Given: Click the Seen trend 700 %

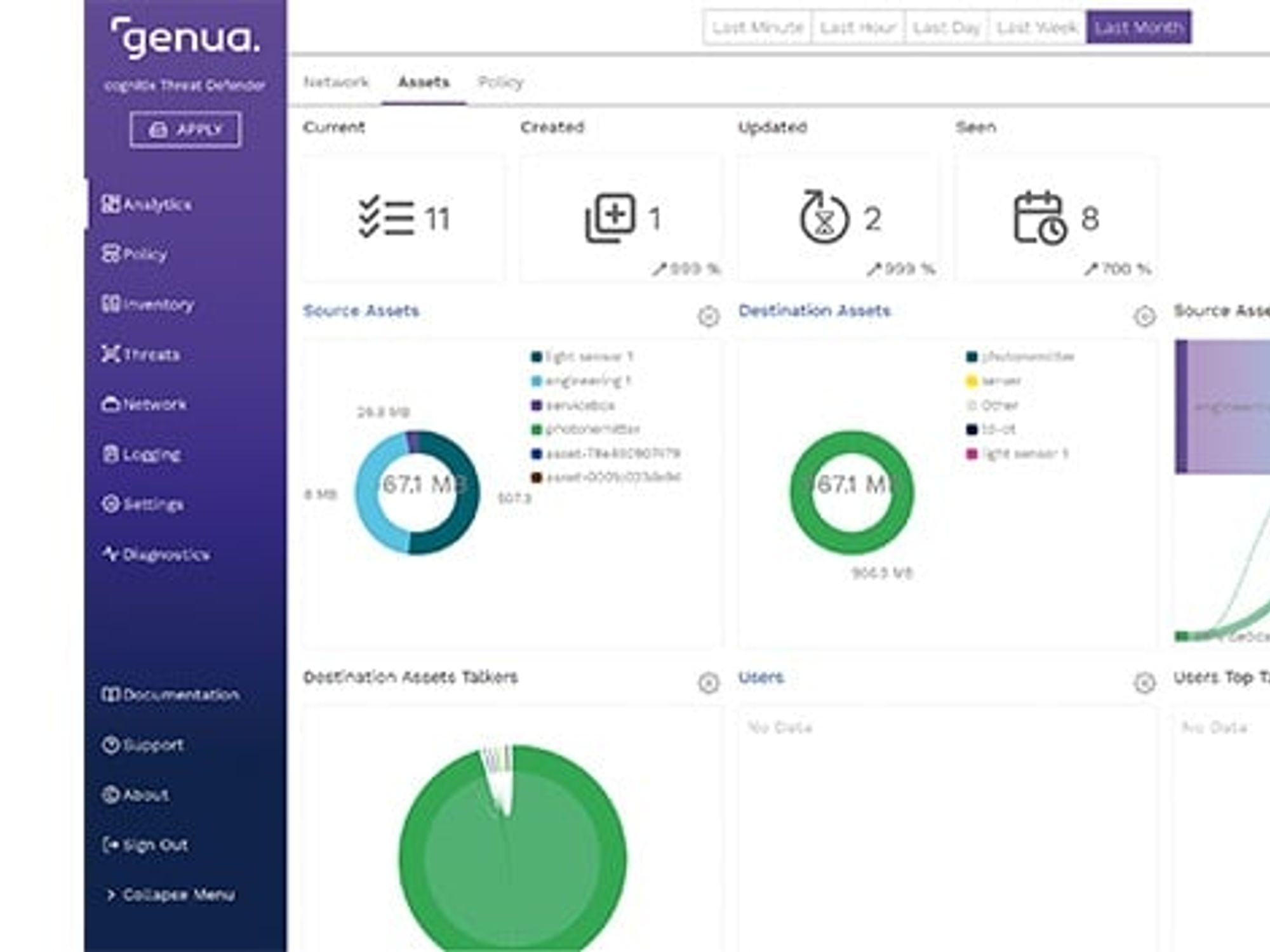Looking at the screenshot, I should click(1118, 268).
